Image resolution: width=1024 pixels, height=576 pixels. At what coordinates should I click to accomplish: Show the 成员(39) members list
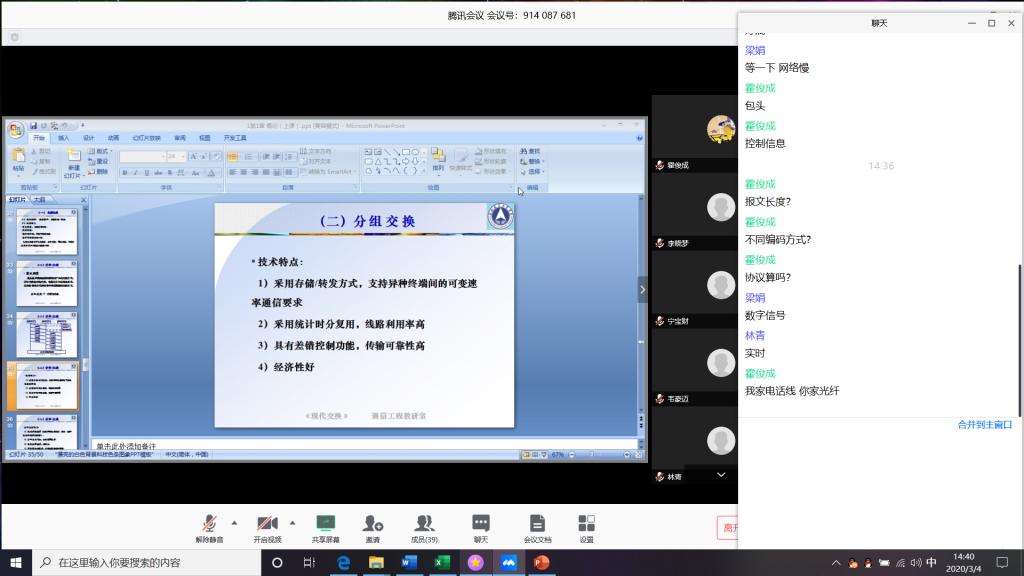pos(424,527)
